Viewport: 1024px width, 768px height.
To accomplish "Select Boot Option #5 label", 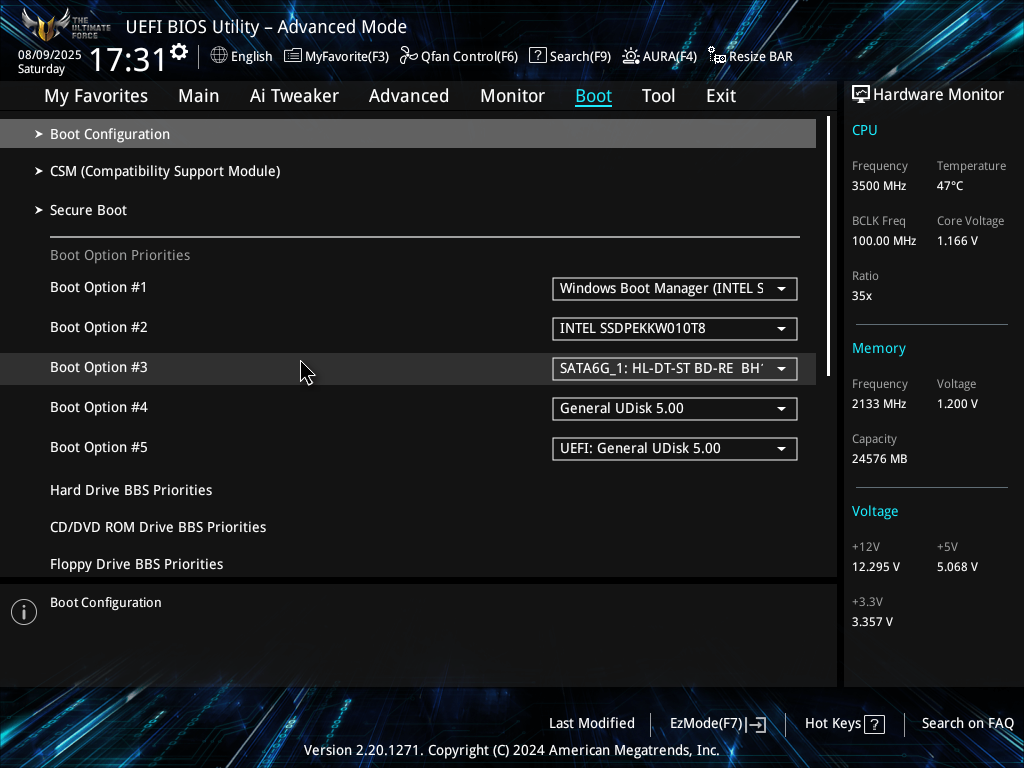I will pos(99,447).
